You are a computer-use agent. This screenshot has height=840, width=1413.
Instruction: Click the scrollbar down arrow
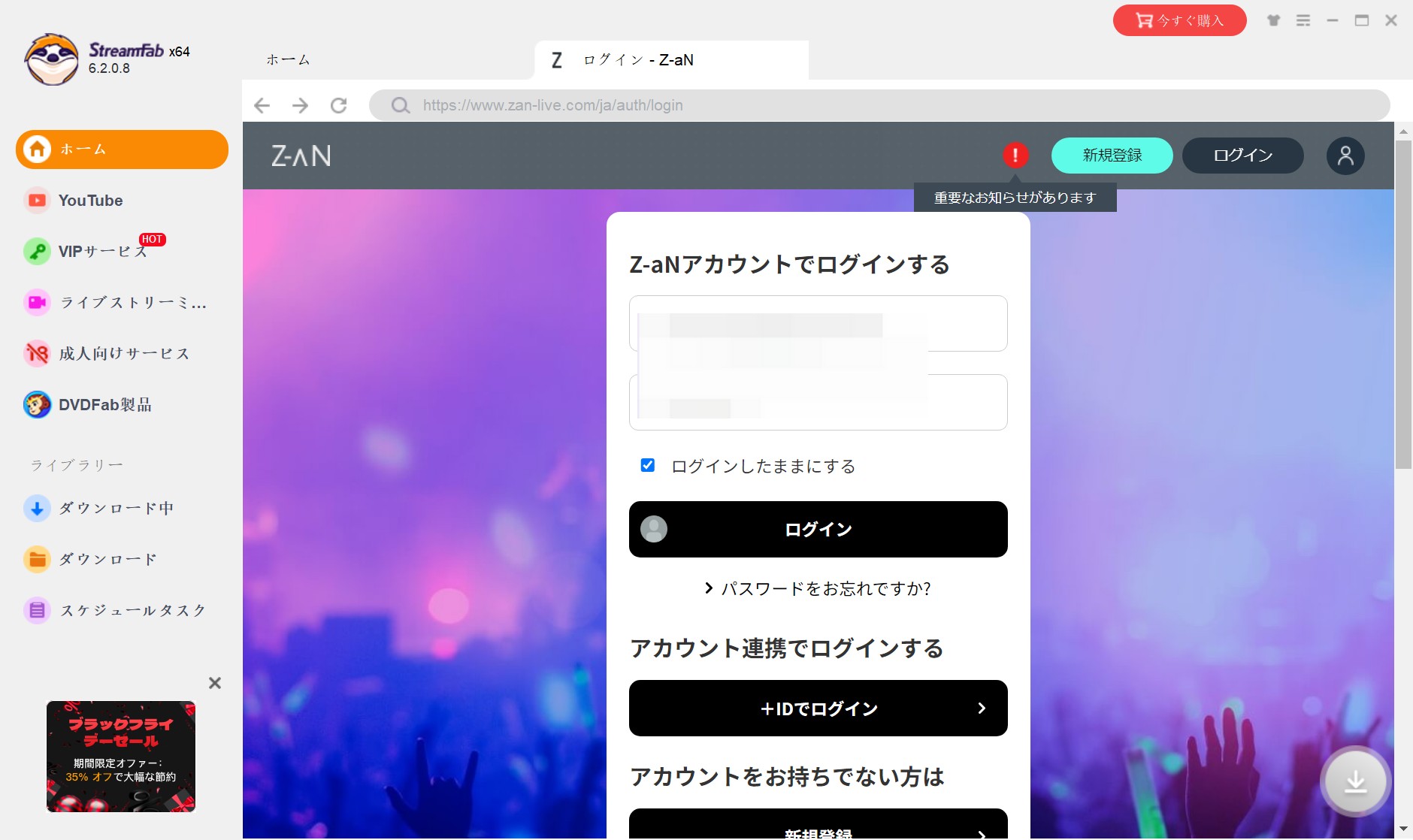coord(1403,829)
